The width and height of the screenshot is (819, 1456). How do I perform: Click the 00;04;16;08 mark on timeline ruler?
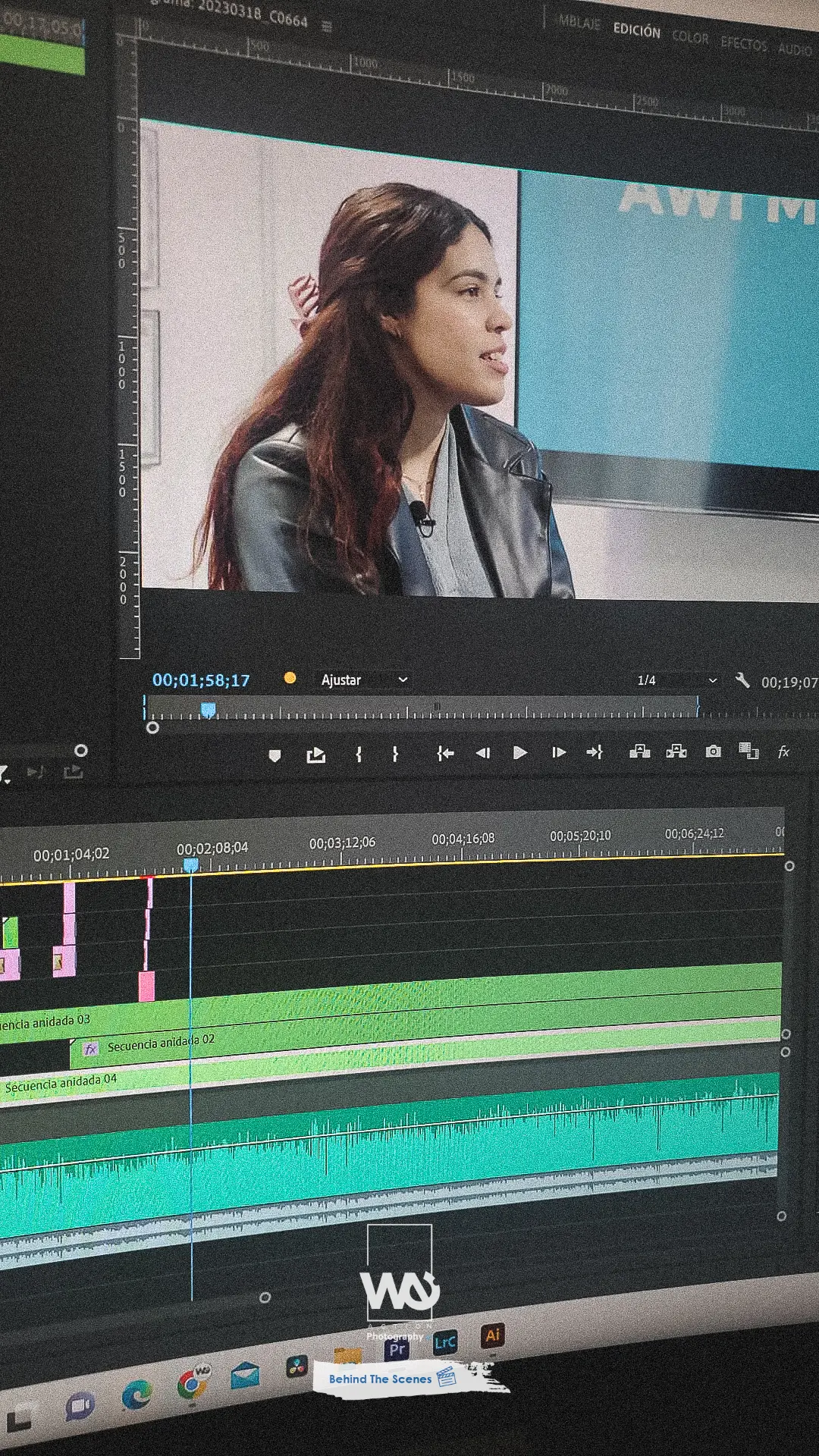point(463,839)
